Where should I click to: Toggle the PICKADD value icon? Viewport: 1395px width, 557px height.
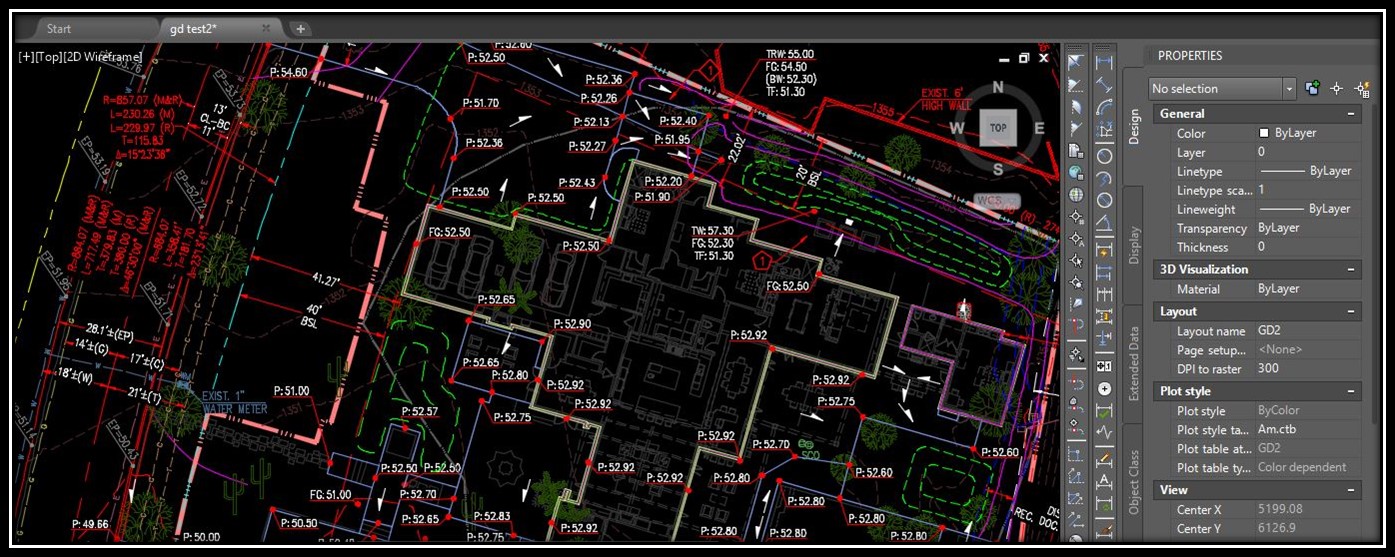coord(1313,89)
